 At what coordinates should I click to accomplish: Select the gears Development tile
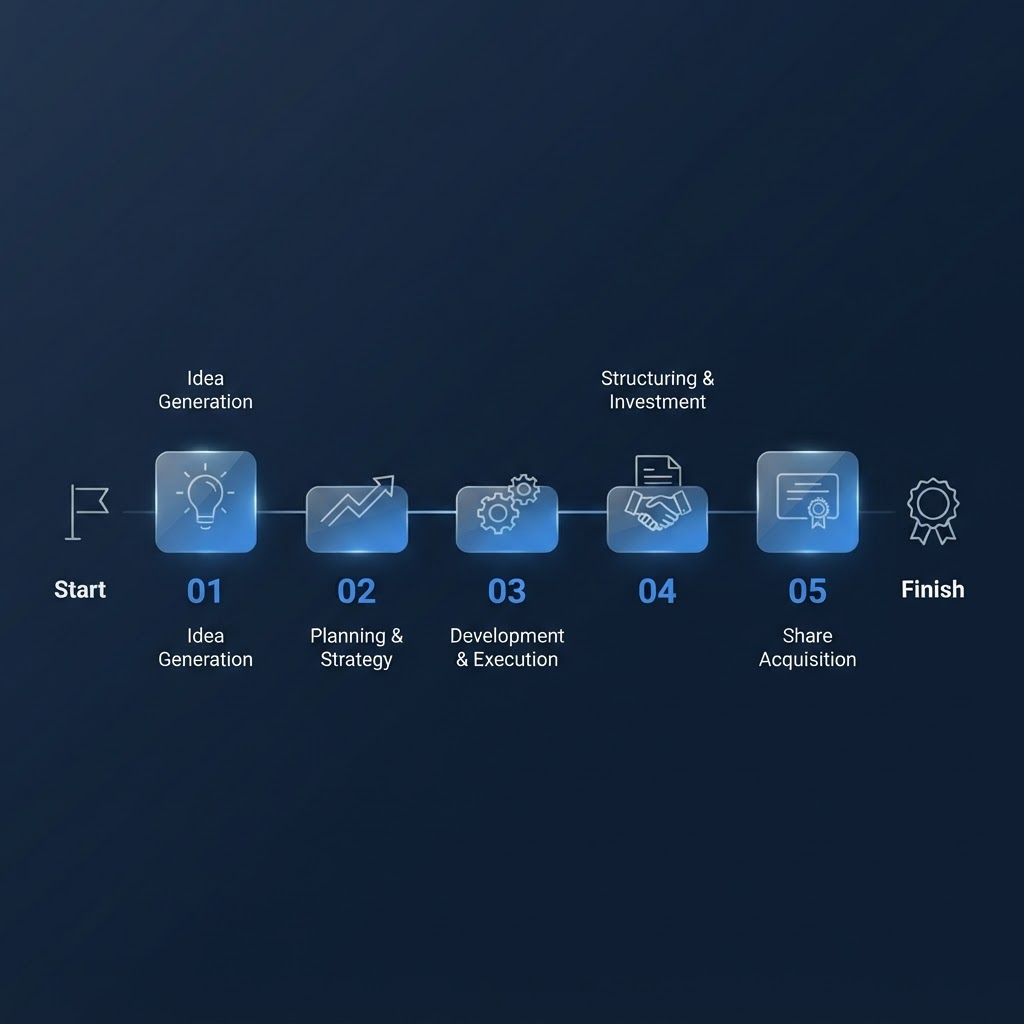click(507, 519)
